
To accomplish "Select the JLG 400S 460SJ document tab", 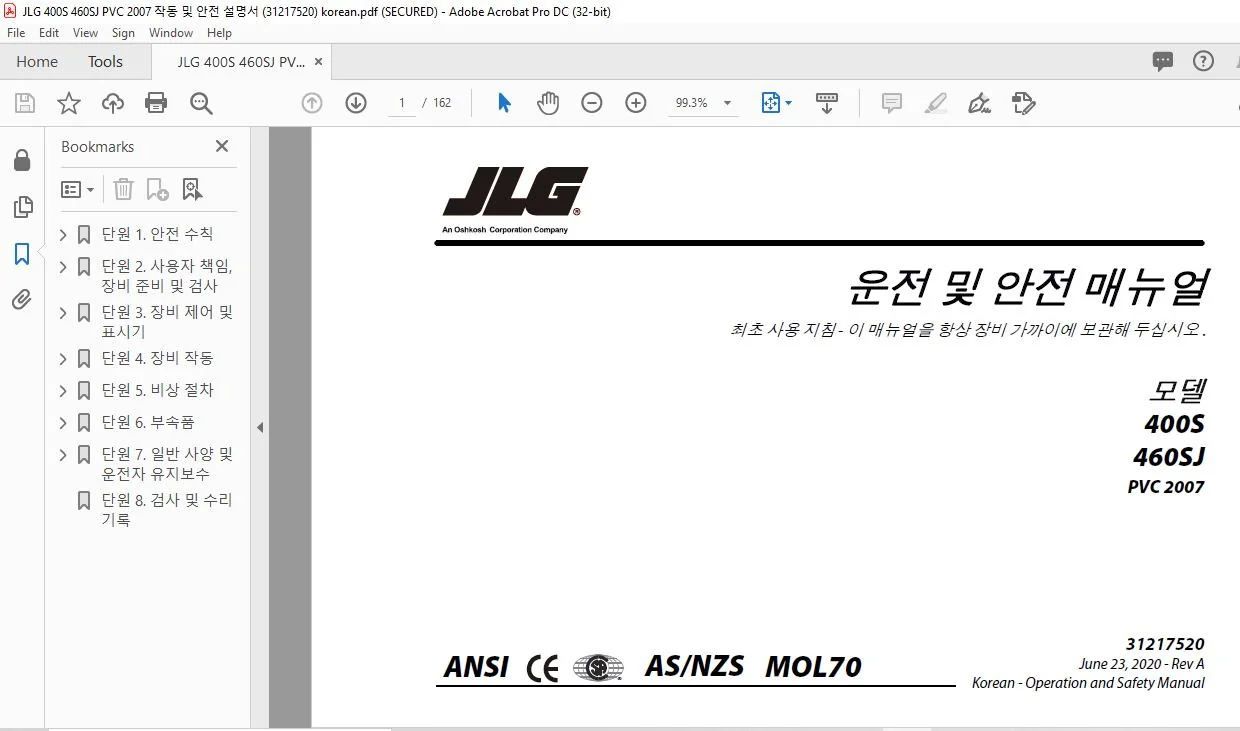I will tap(241, 61).
